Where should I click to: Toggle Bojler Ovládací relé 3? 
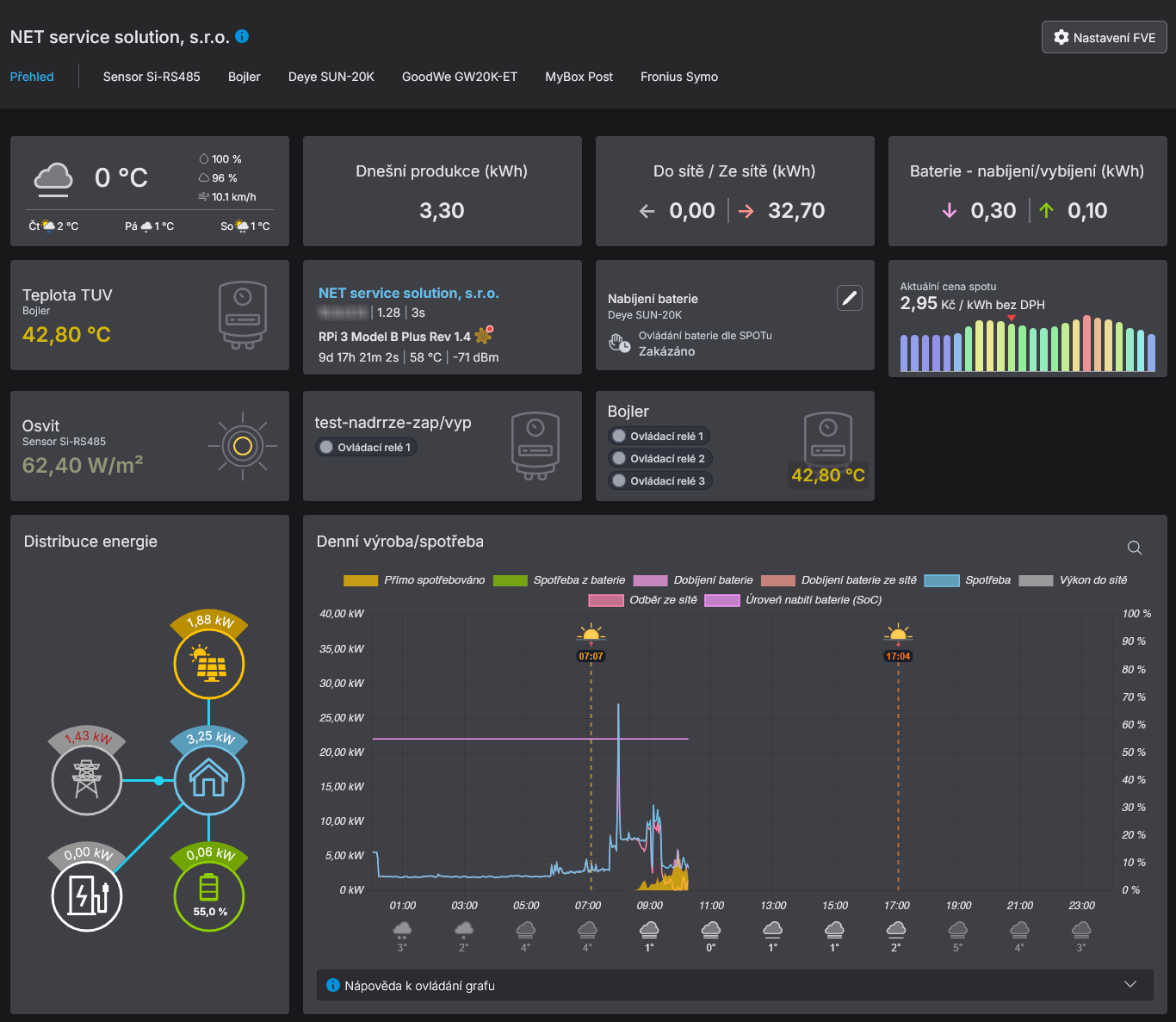(x=619, y=481)
